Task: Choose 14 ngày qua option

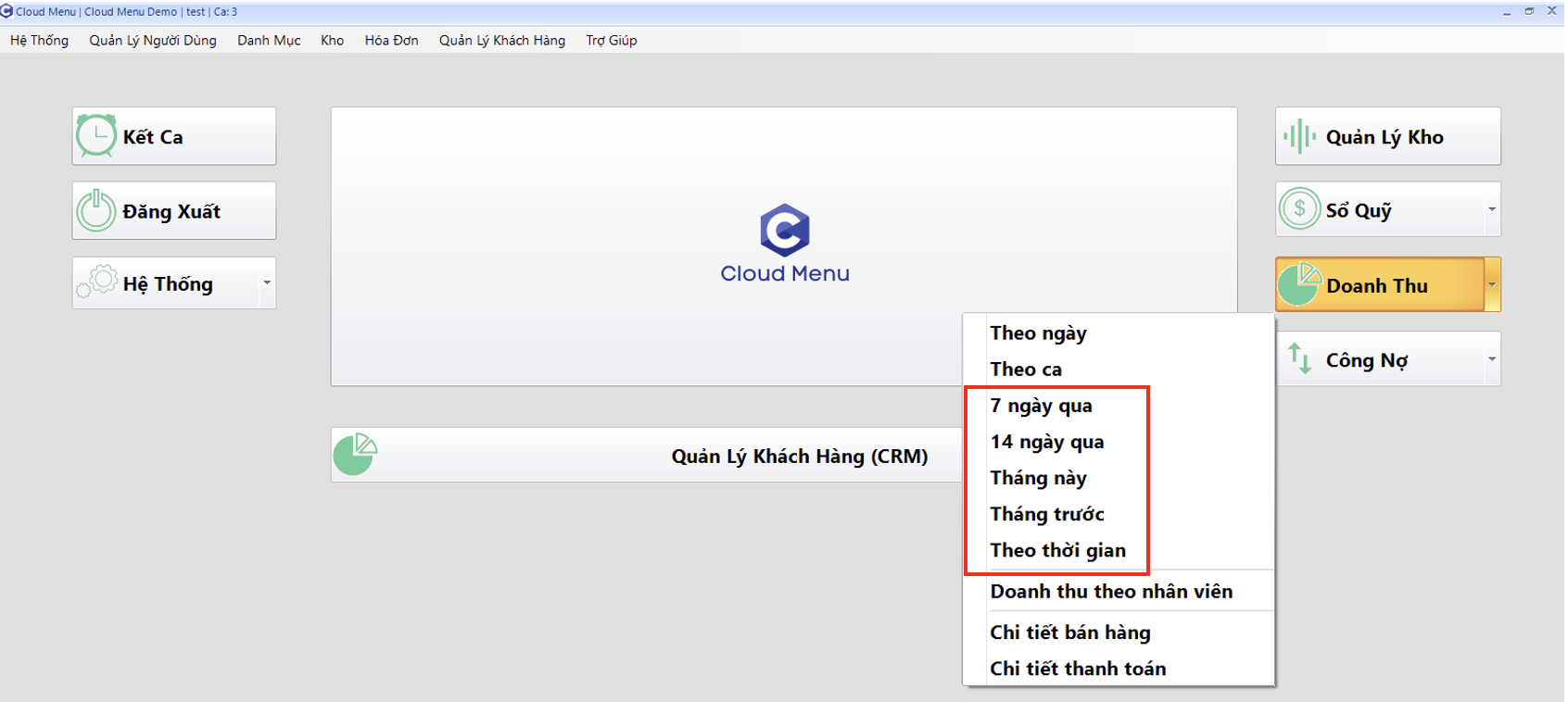Action: (x=1119, y=441)
